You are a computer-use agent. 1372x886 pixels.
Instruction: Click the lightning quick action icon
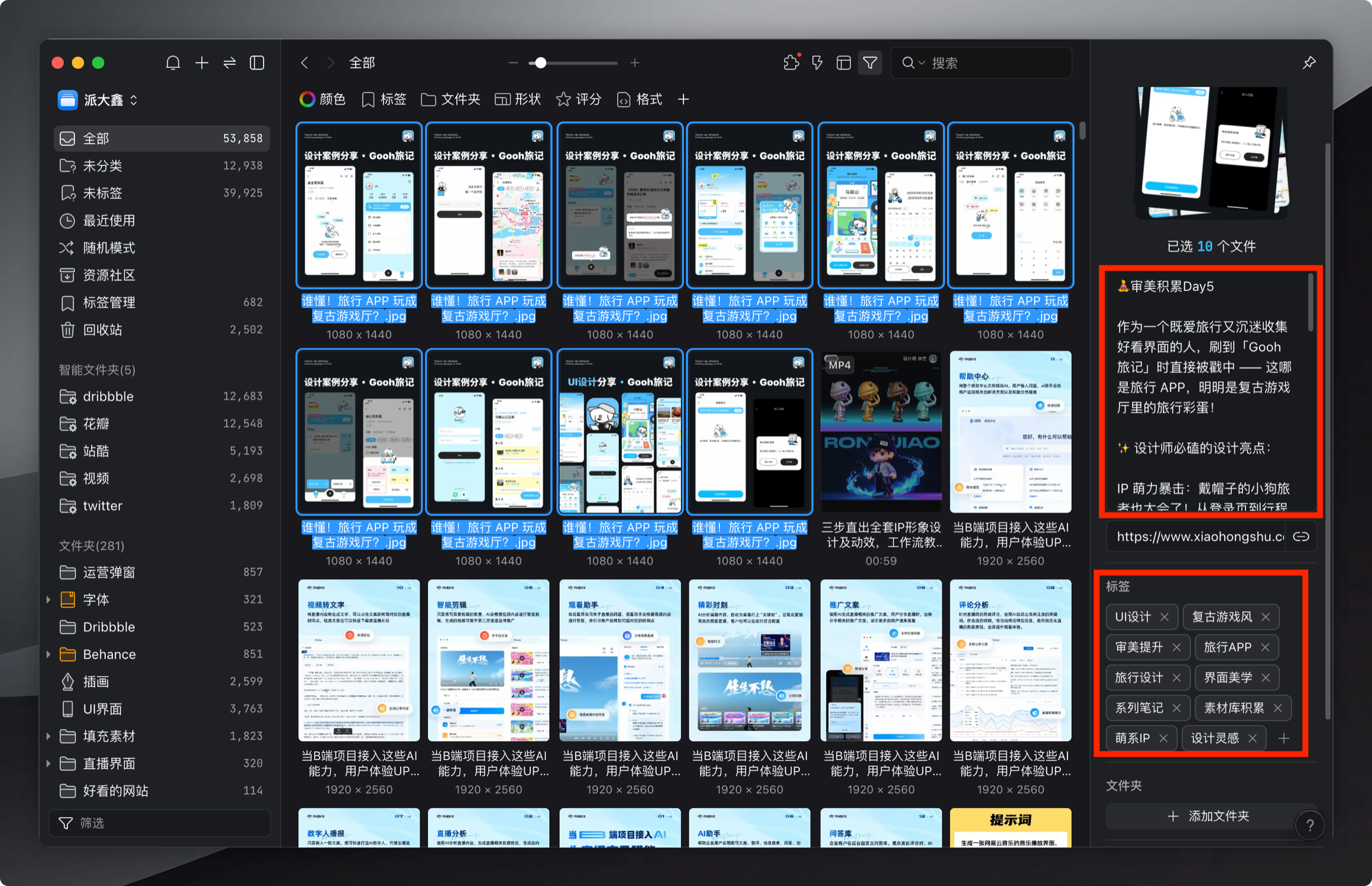tap(817, 63)
